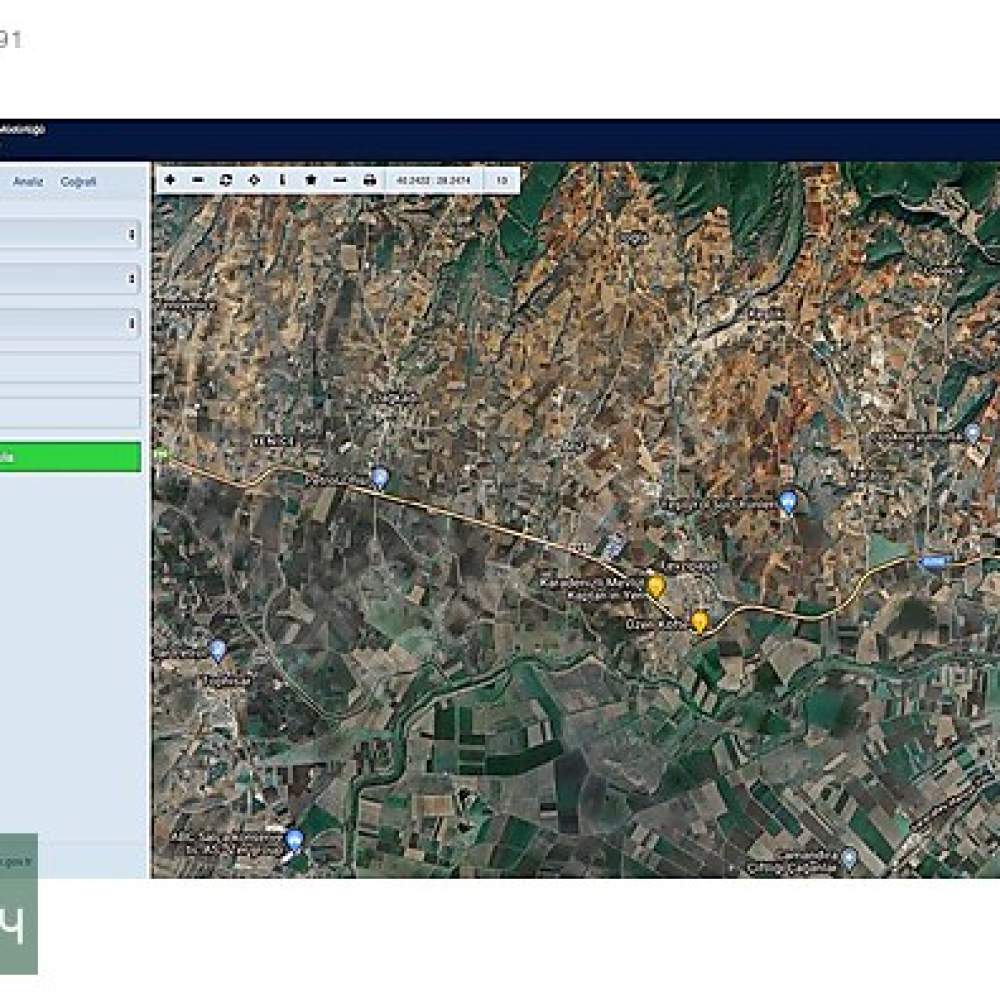Image resolution: width=1000 pixels, height=1000 pixels.
Task: Click the green query button
Action: [x=70, y=457]
